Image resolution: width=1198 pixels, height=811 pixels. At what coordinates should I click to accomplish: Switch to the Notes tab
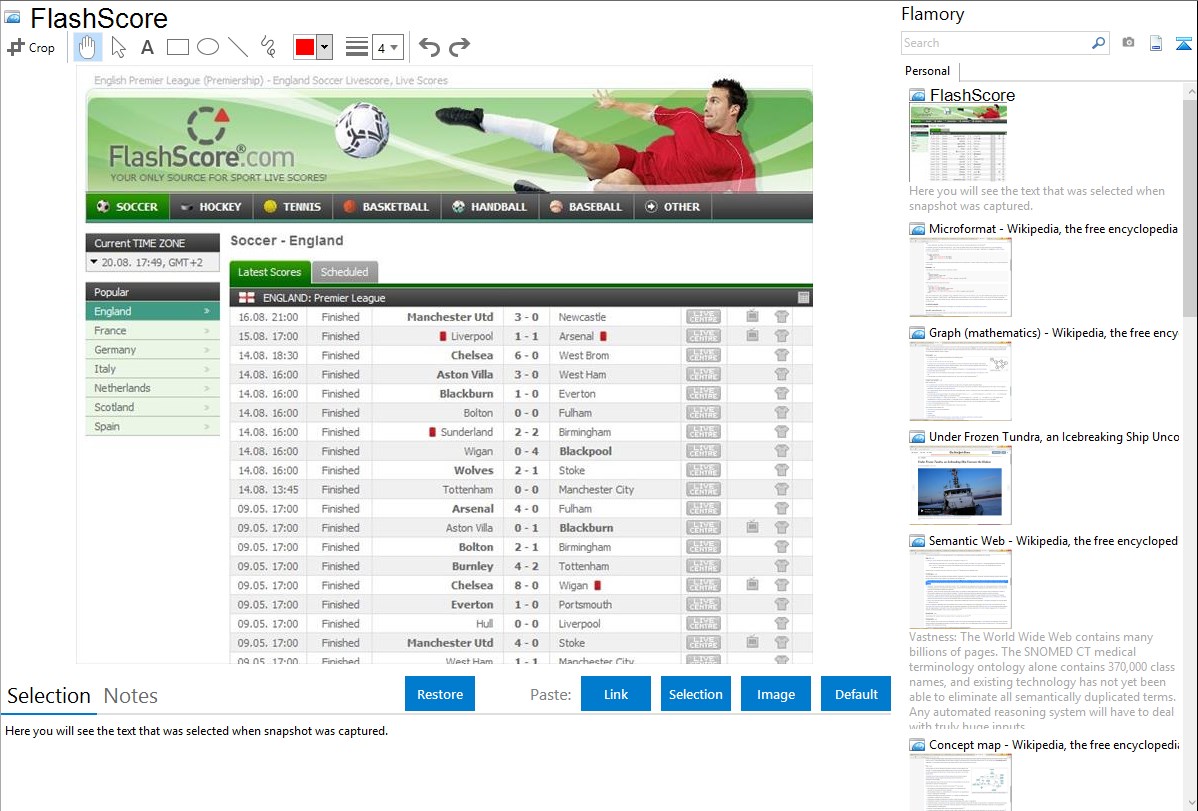coord(131,696)
